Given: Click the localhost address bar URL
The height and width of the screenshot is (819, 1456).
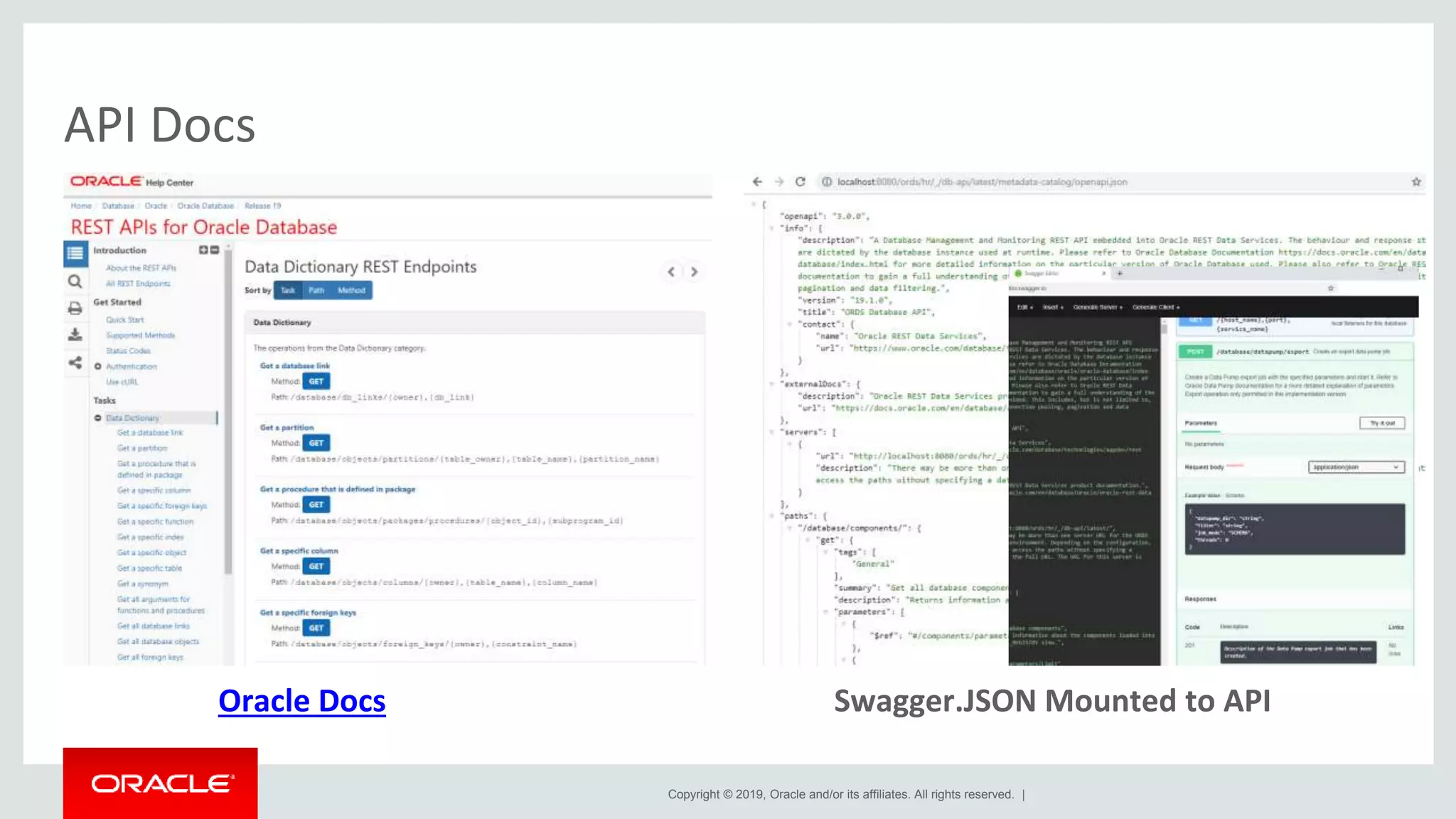Looking at the screenshot, I should pos(982,182).
